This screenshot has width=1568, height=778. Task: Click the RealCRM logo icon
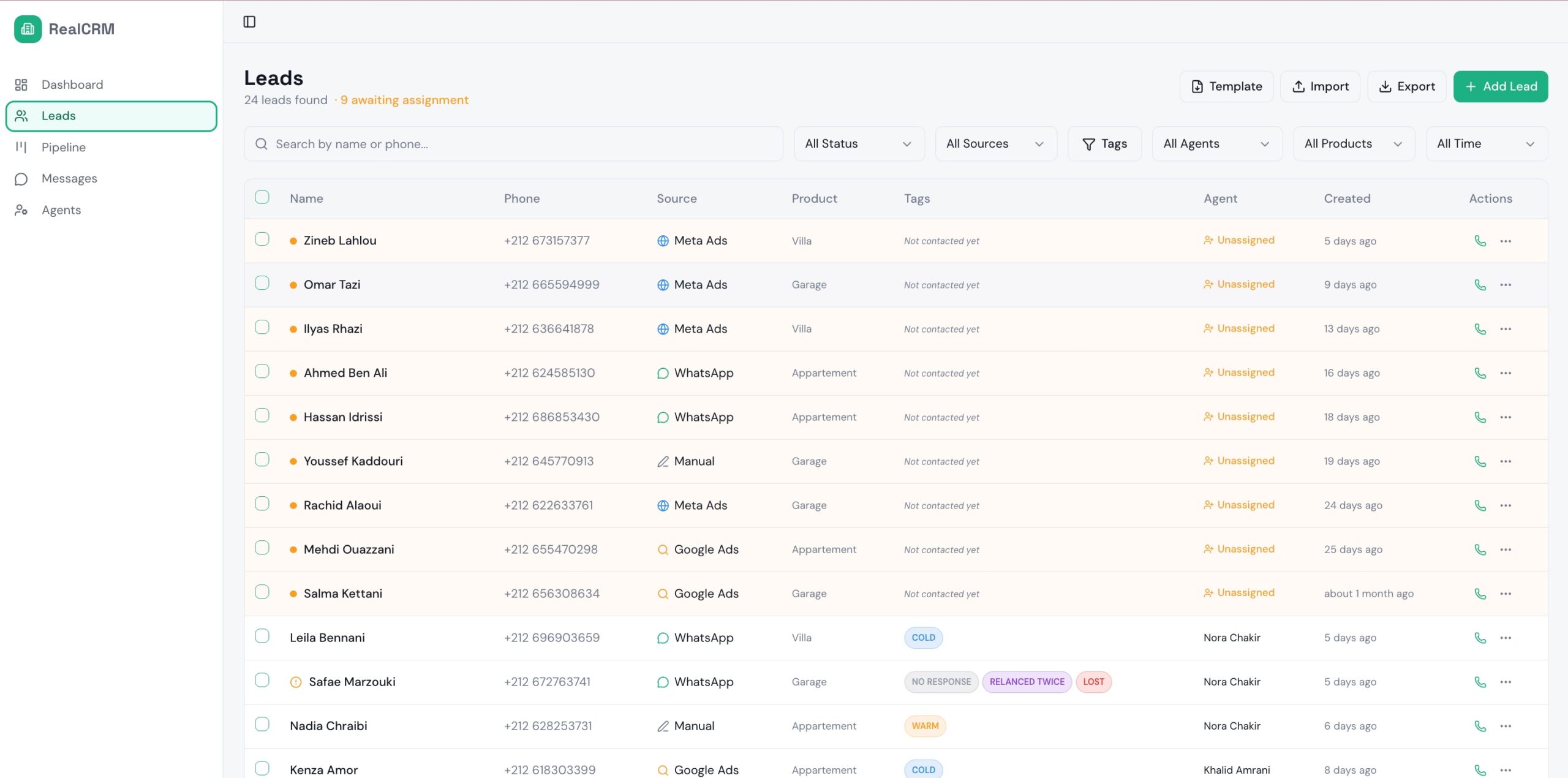tap(28, 29)
